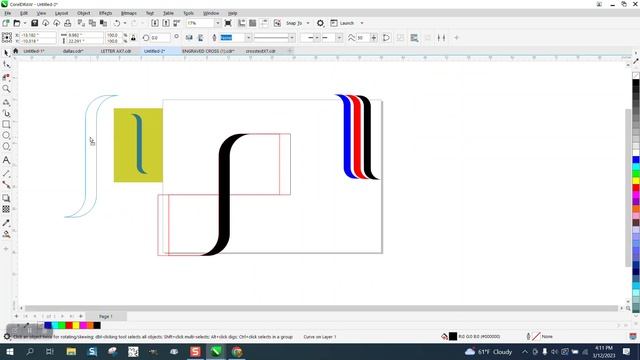Select the Text tool
640x360 pixels.
(x=6, y=160)
